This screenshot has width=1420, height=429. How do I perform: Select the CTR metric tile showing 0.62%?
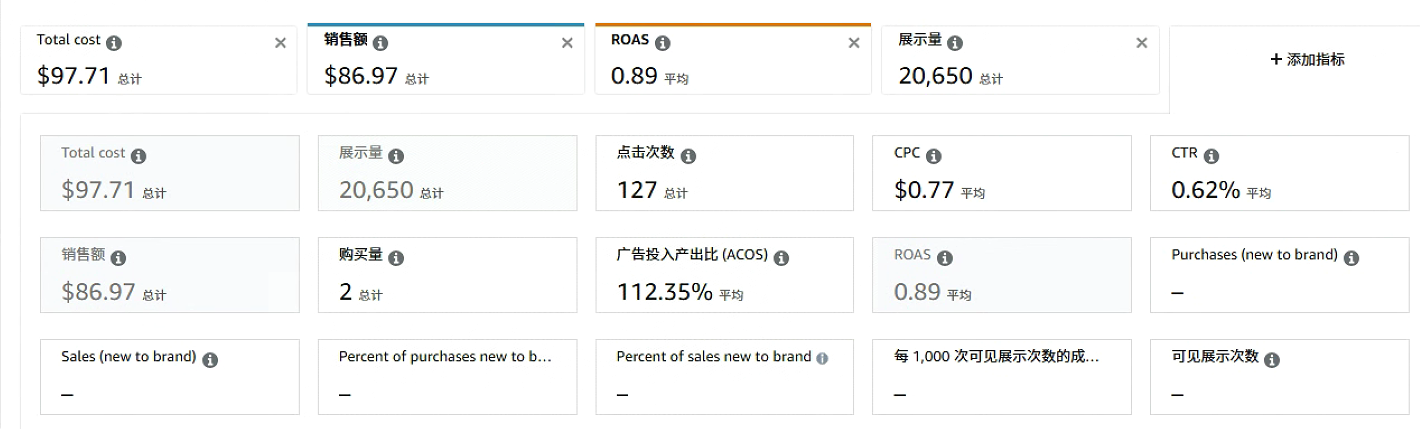[x=1278, y=174]
